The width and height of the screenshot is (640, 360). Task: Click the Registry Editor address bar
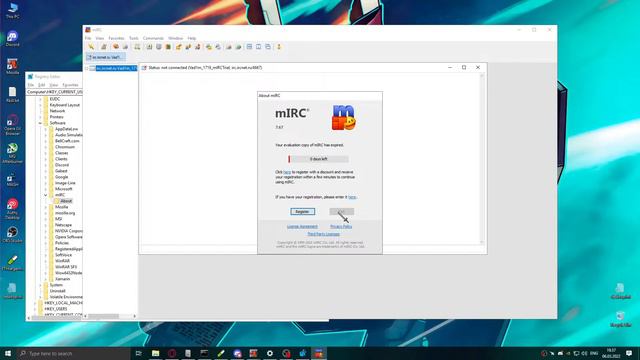[54, 92]
